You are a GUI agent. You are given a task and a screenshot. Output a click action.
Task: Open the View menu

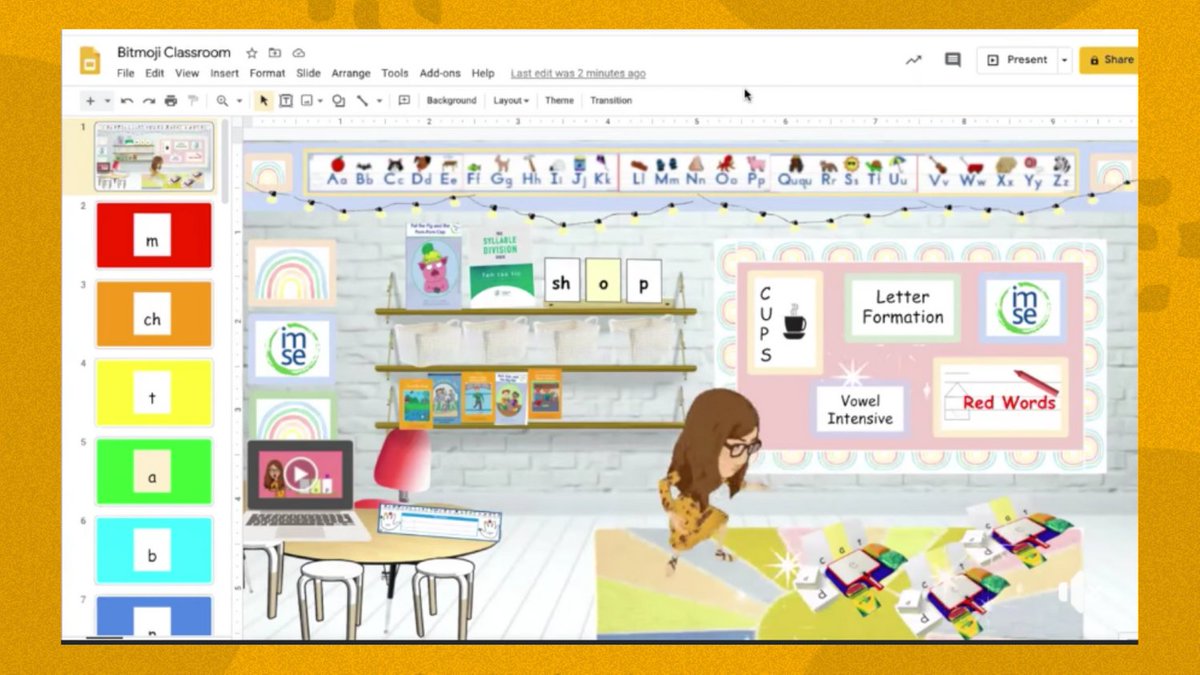(187, 74)
